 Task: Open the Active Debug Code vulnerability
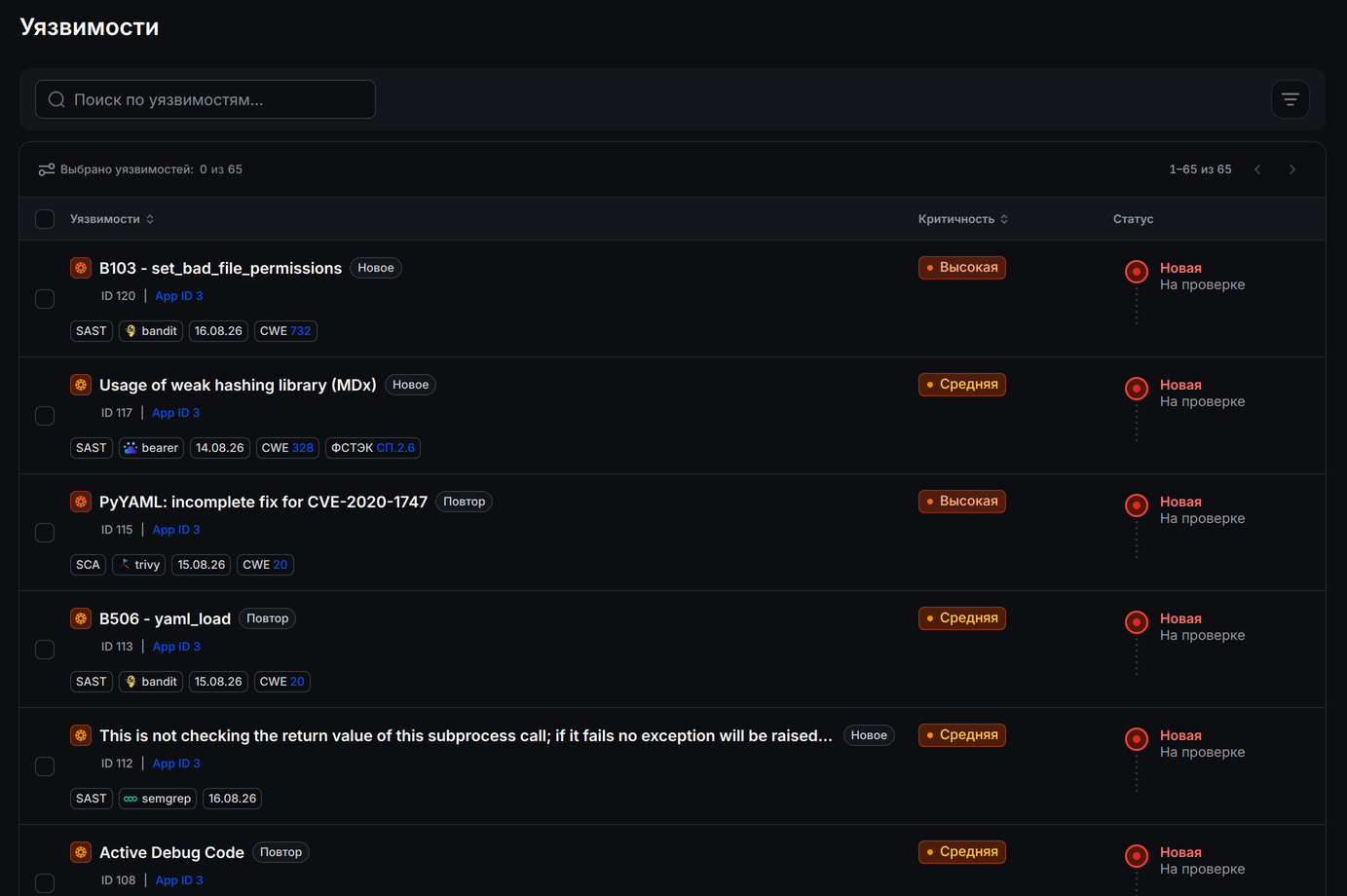pos(171,852)
